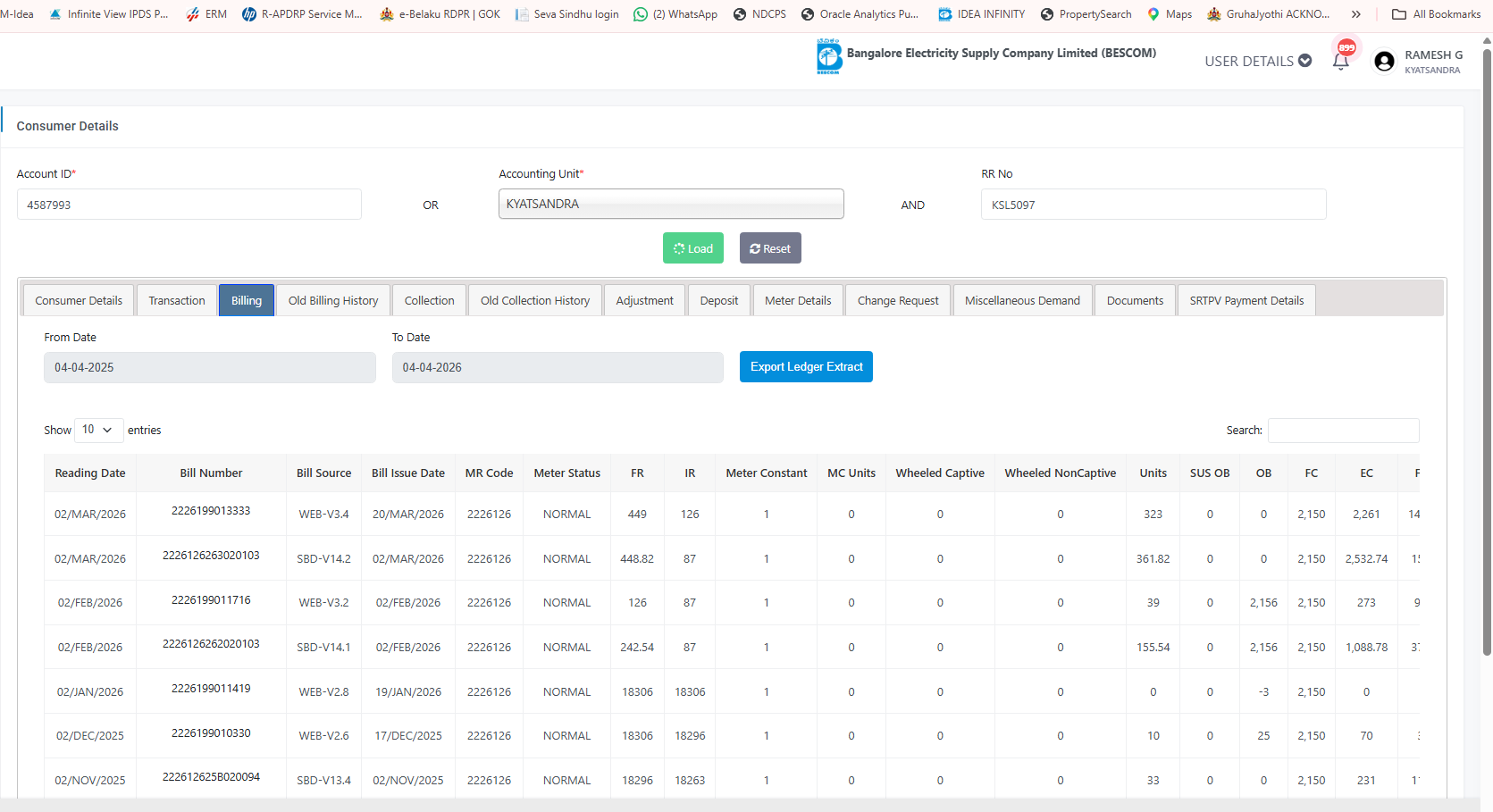Switch to the Old Billing History tab
The height and width of the screenshot is (812, 1493).
click(x=332, y=300)
